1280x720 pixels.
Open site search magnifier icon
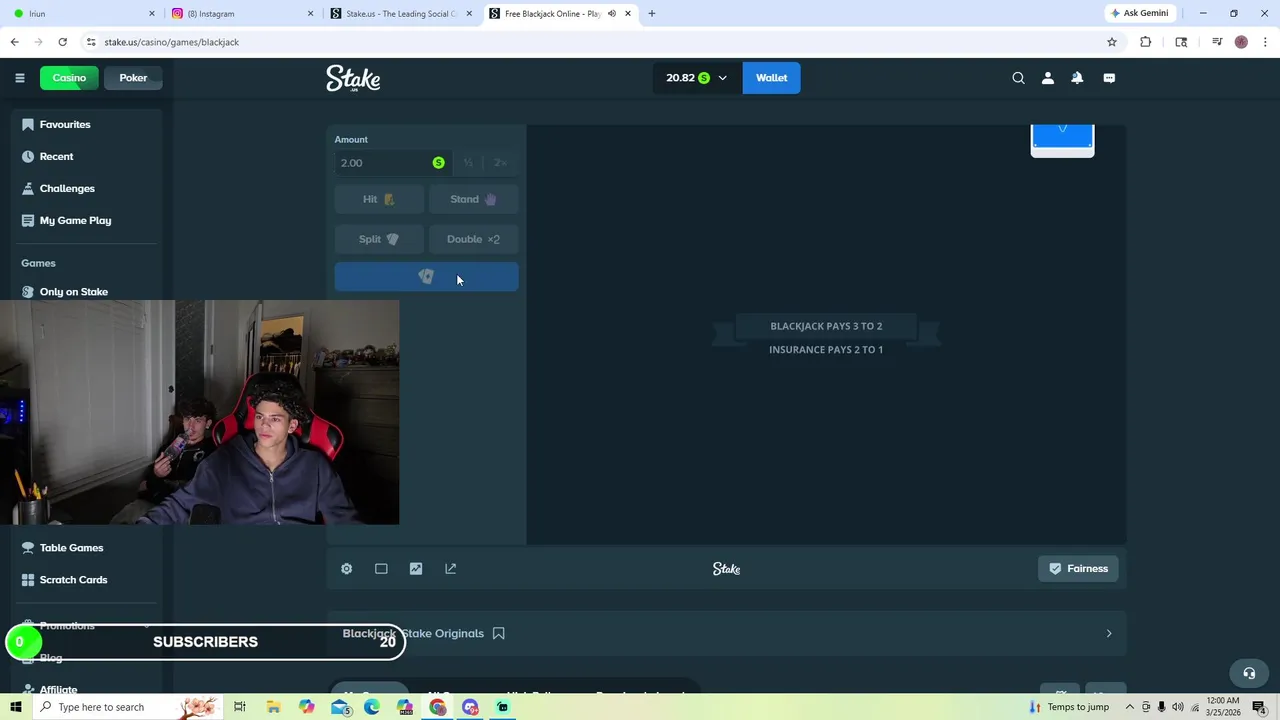click(x=1018, y=78)
